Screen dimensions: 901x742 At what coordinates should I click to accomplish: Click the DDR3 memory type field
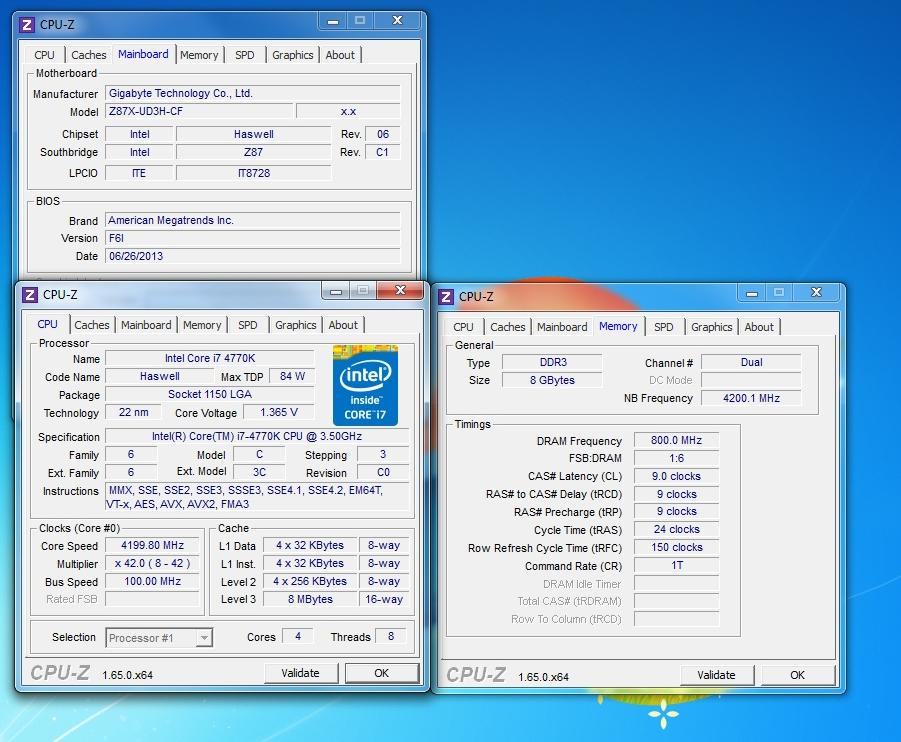point(552,362)
